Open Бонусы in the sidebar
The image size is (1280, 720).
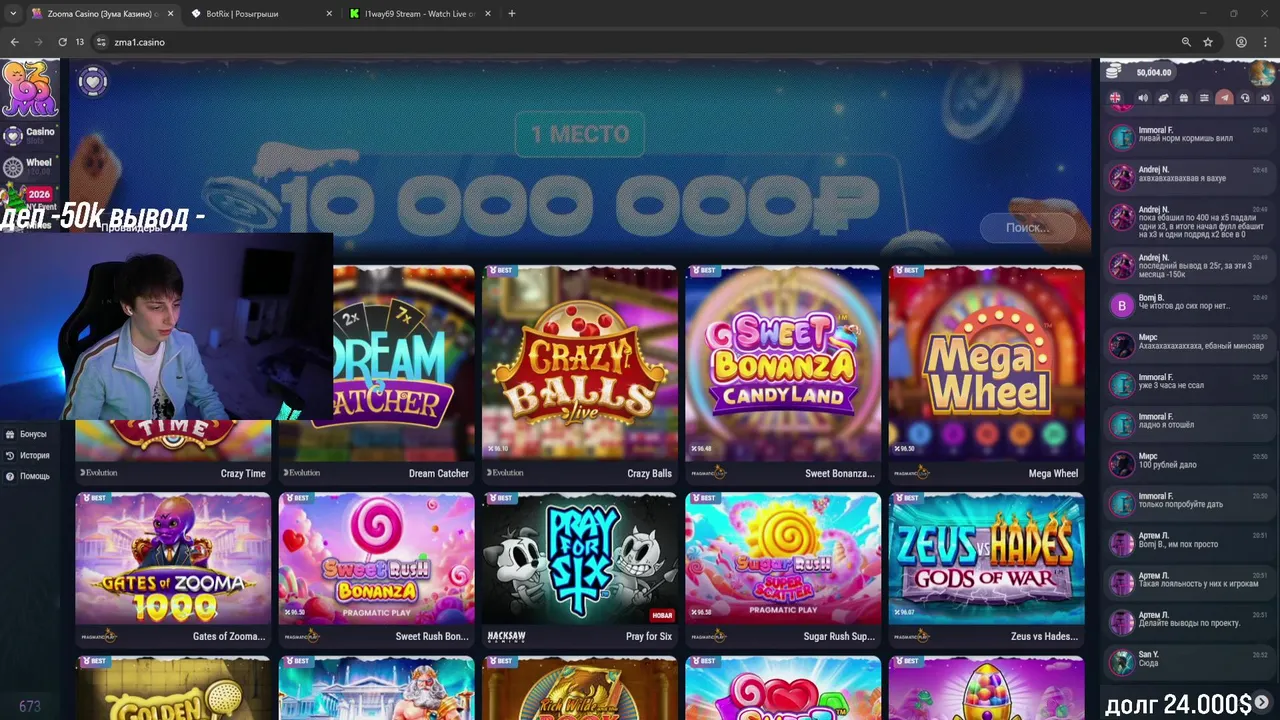27,434
